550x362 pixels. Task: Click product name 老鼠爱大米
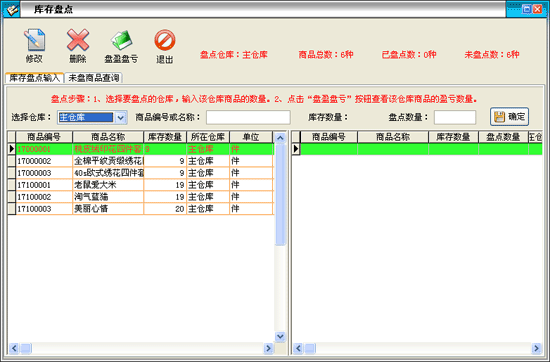point(95,185)
